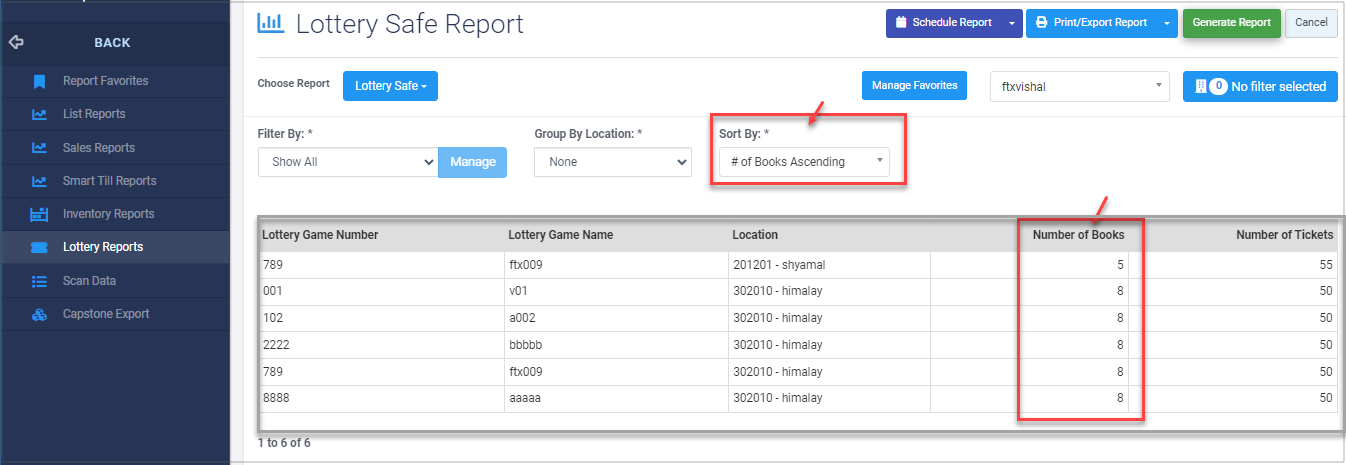Click the Scan Data list icon
1346x465 pixels.
(x=39, y=281)
